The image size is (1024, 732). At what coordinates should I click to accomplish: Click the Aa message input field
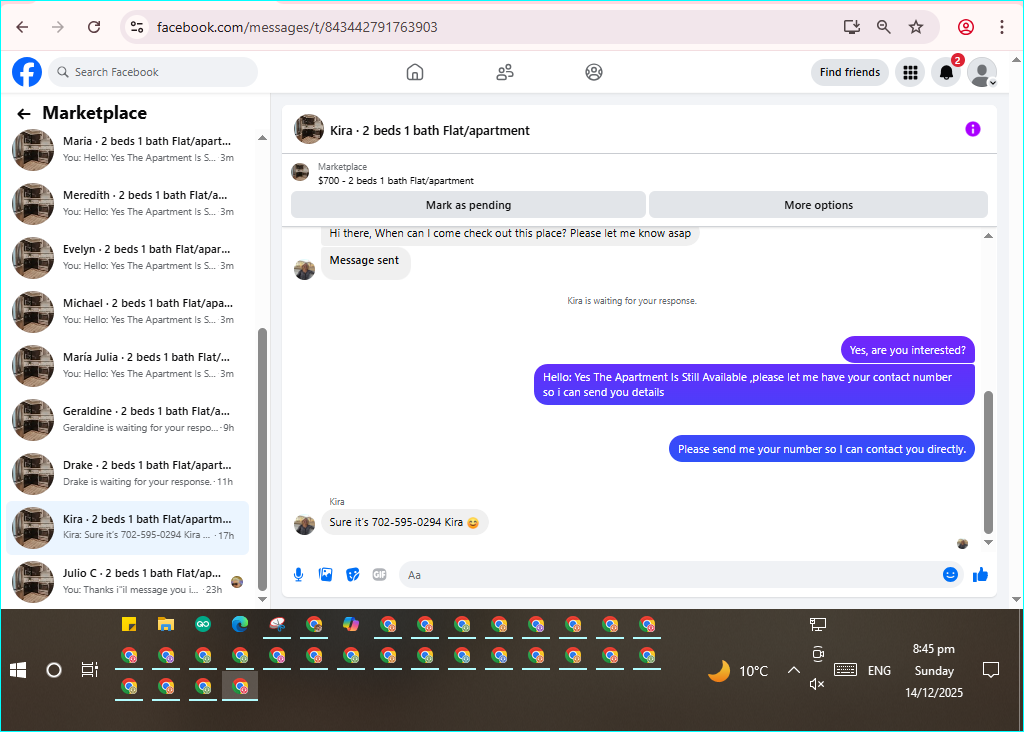point(669,575)
